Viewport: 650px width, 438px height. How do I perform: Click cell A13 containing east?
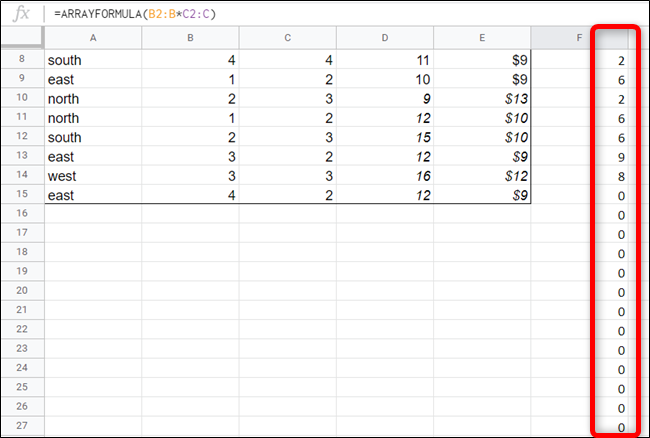click(93, 156)
